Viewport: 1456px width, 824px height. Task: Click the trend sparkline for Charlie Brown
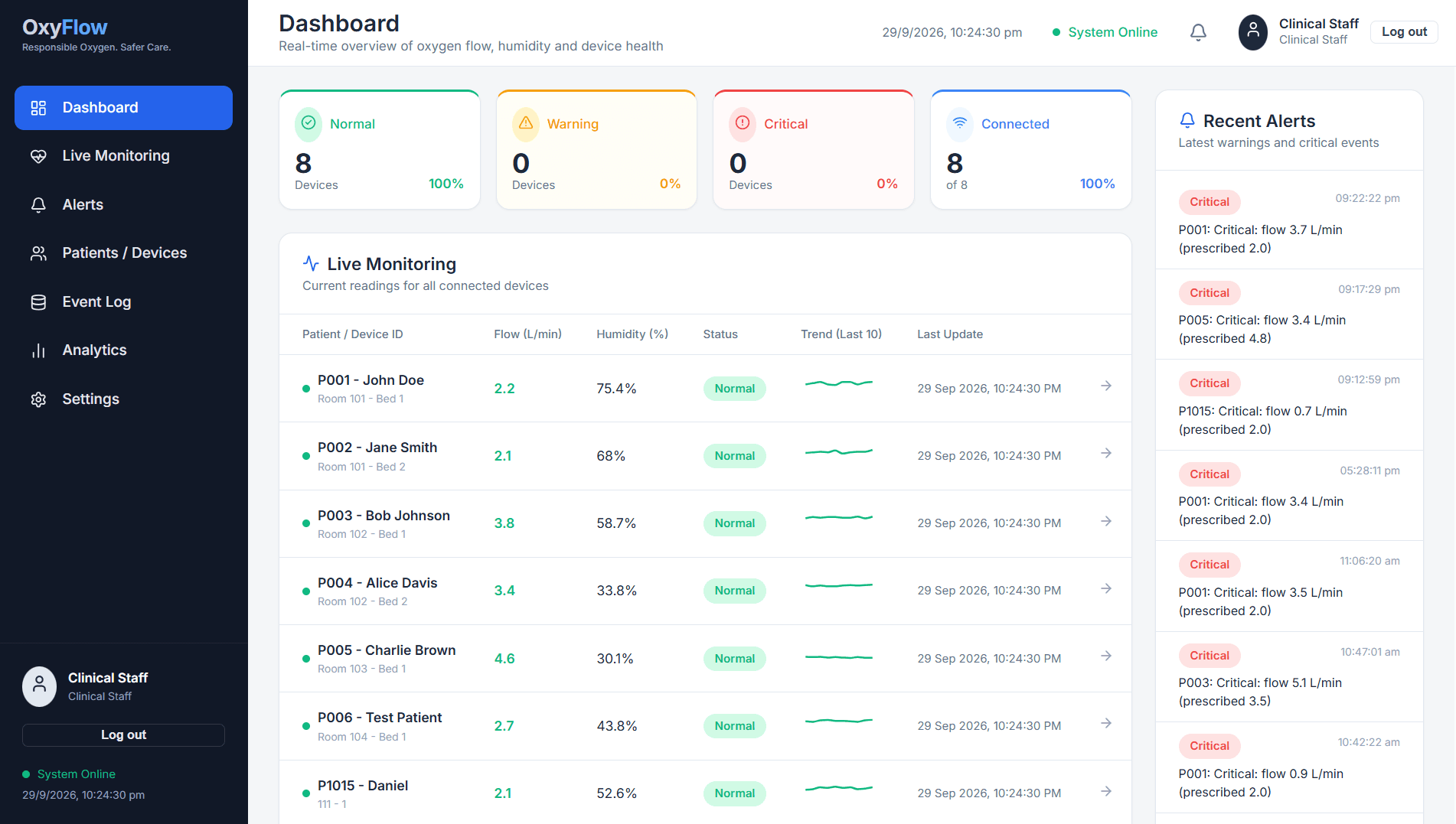839,657
